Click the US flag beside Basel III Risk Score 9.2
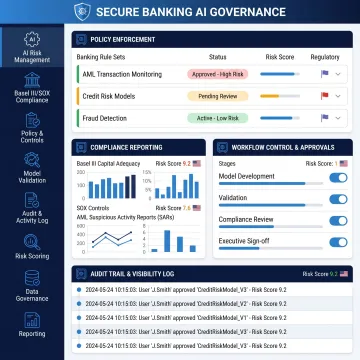 (197, 164)
